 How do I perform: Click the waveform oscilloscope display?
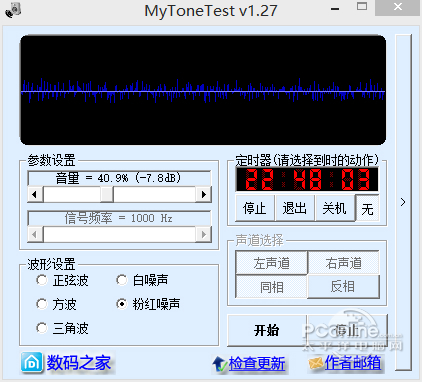click(x=203, y=90)
